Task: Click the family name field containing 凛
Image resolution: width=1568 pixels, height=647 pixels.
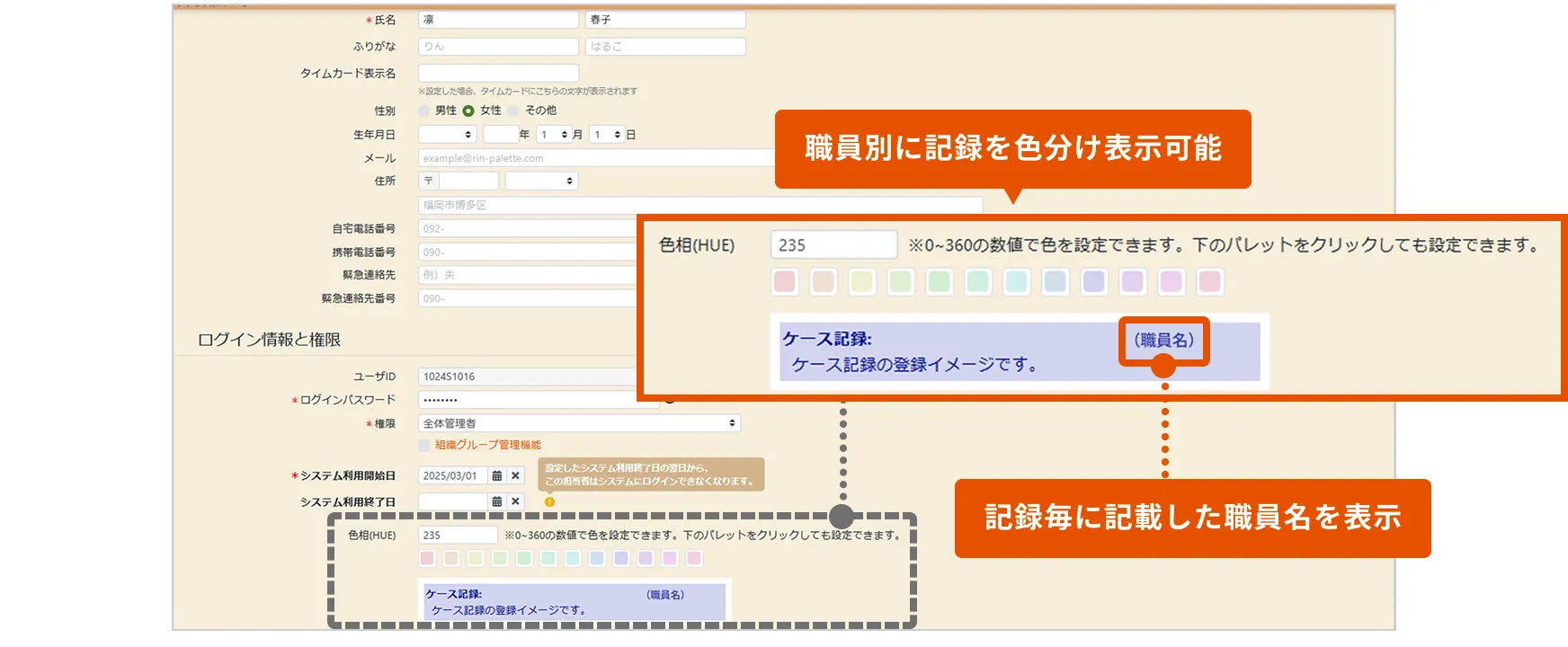Action: [499, 20]
